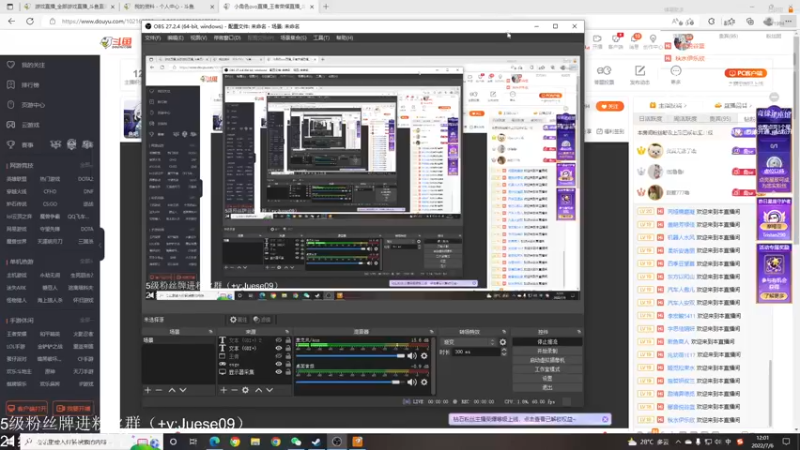Click 开播 camera icon on Douyu header

click(x=597, y=39)
